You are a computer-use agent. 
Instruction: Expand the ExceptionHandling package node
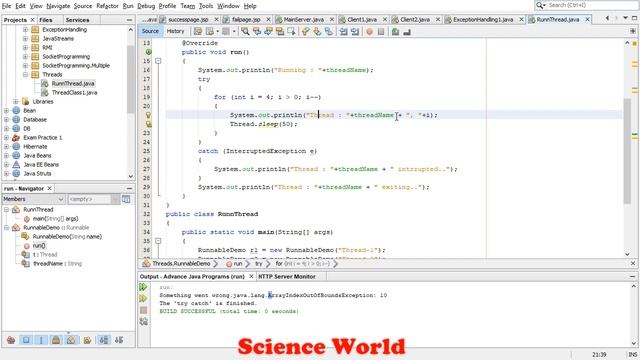click(25, 30)
